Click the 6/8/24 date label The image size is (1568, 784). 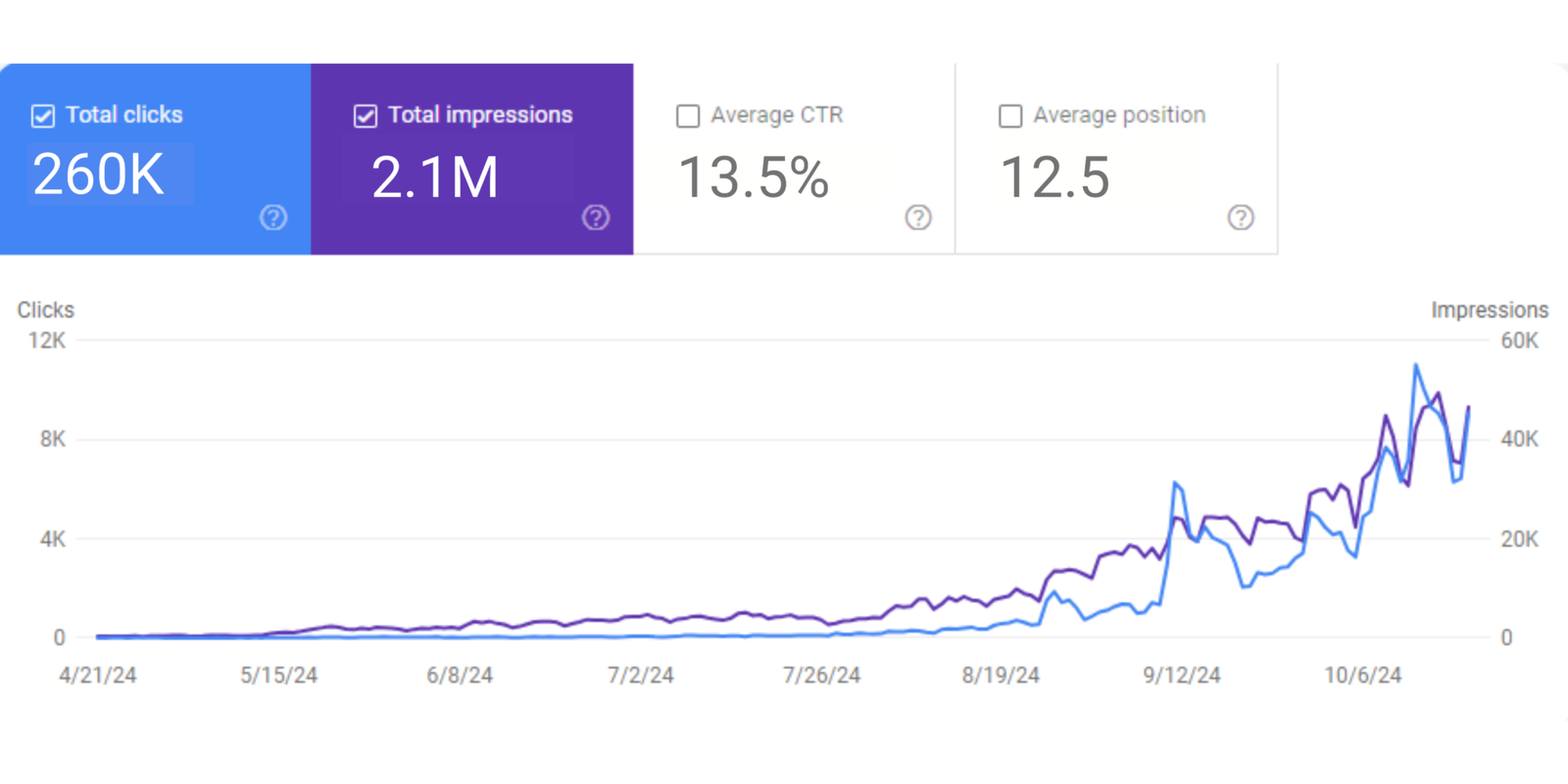click(x=460, y=675)
